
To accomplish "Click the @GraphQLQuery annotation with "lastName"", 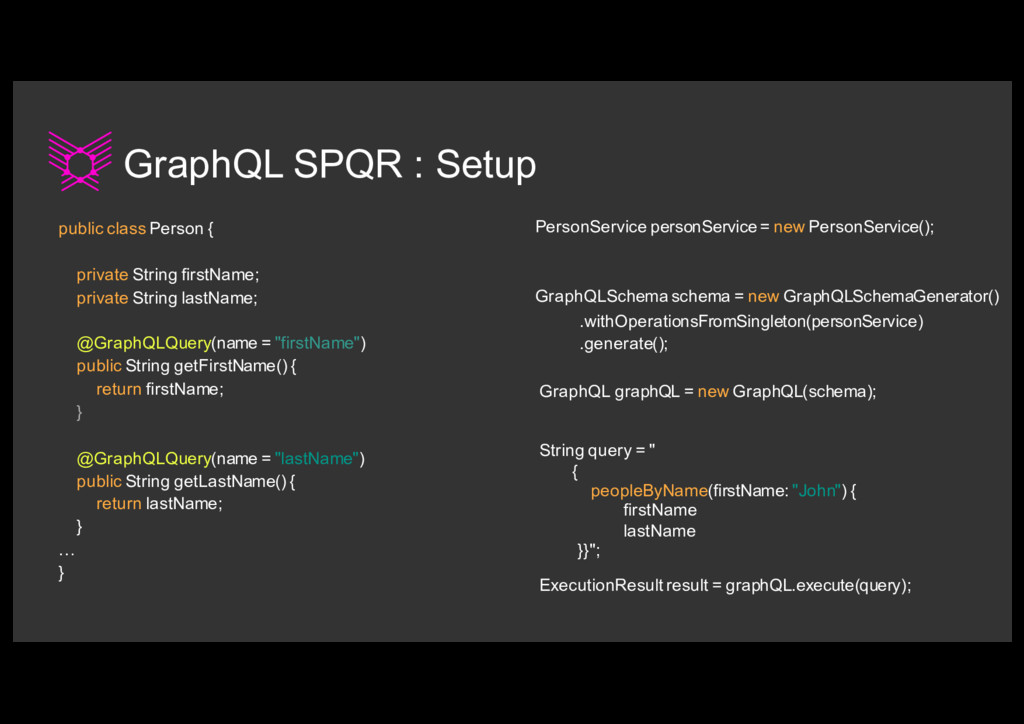I will pyautogui.click(x=221, y=459).
